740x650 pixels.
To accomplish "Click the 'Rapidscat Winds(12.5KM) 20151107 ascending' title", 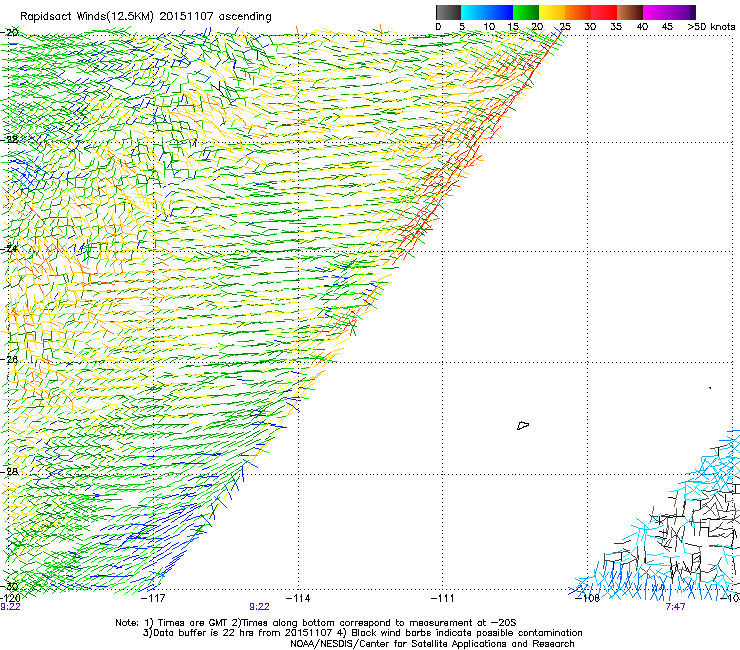I will coord(146,17).
